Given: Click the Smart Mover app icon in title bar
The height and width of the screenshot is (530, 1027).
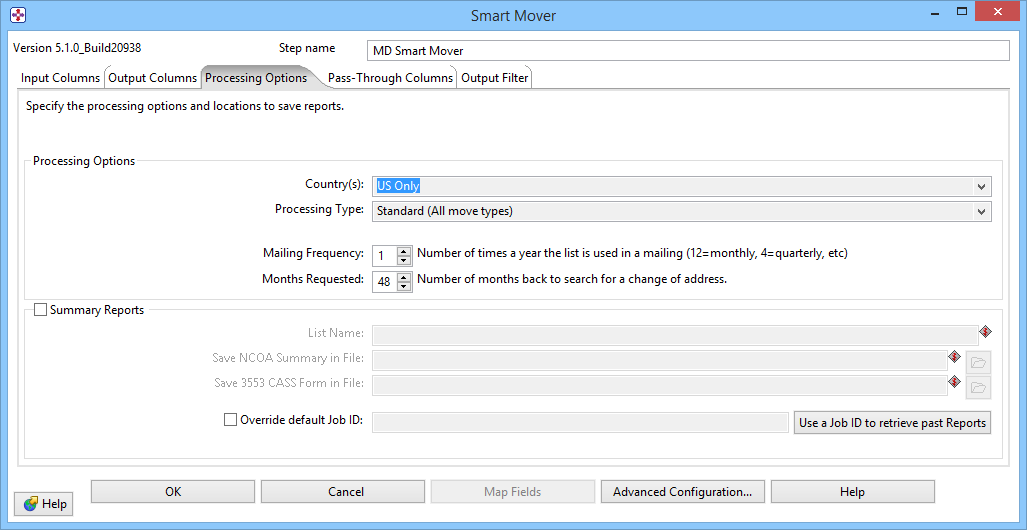Looking at the screenshot, I should click(x=17, y=15).
